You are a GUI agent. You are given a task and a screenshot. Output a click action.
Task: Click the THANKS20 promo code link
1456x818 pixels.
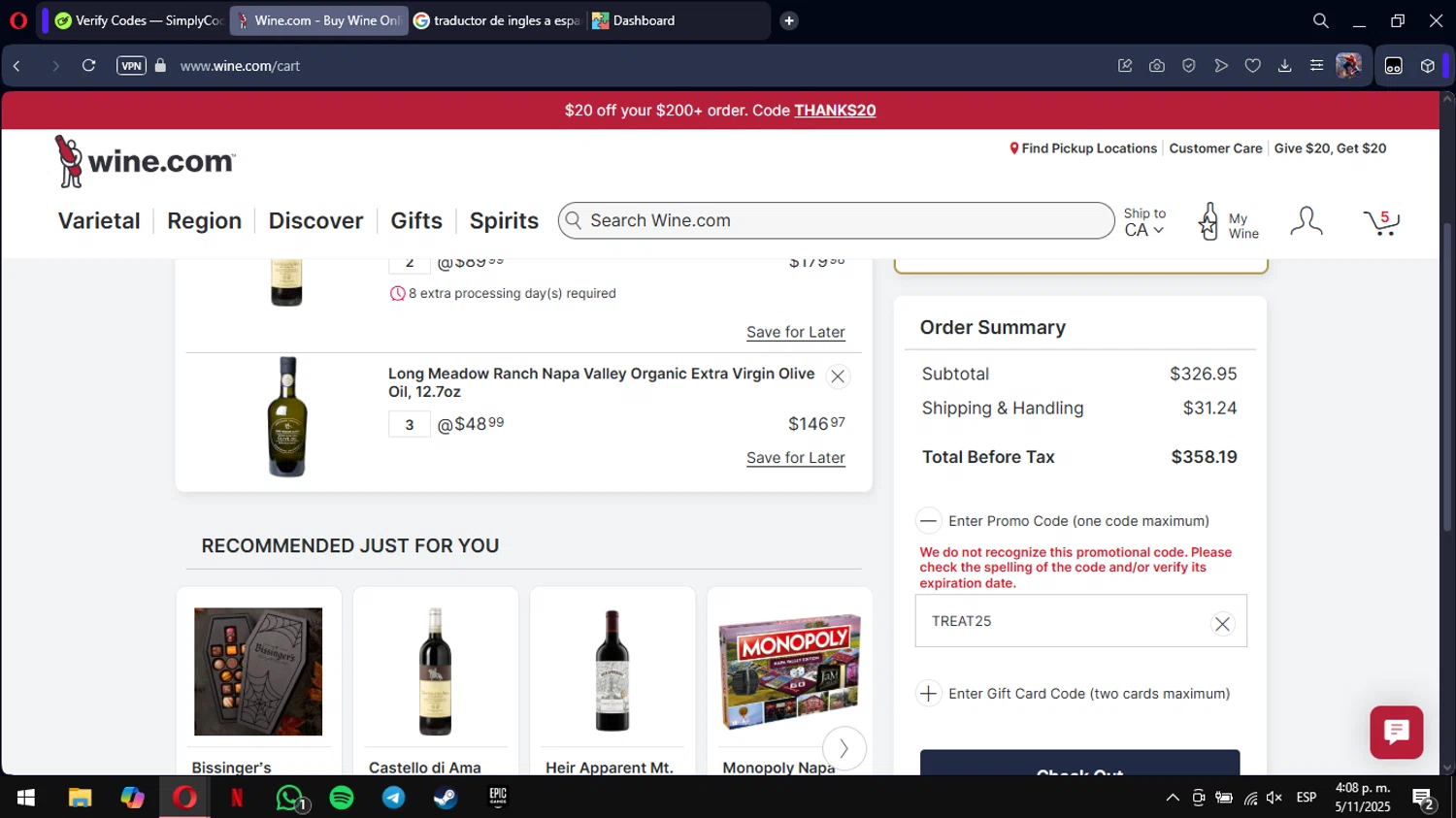pyautogui.click(x=835, y=111)
